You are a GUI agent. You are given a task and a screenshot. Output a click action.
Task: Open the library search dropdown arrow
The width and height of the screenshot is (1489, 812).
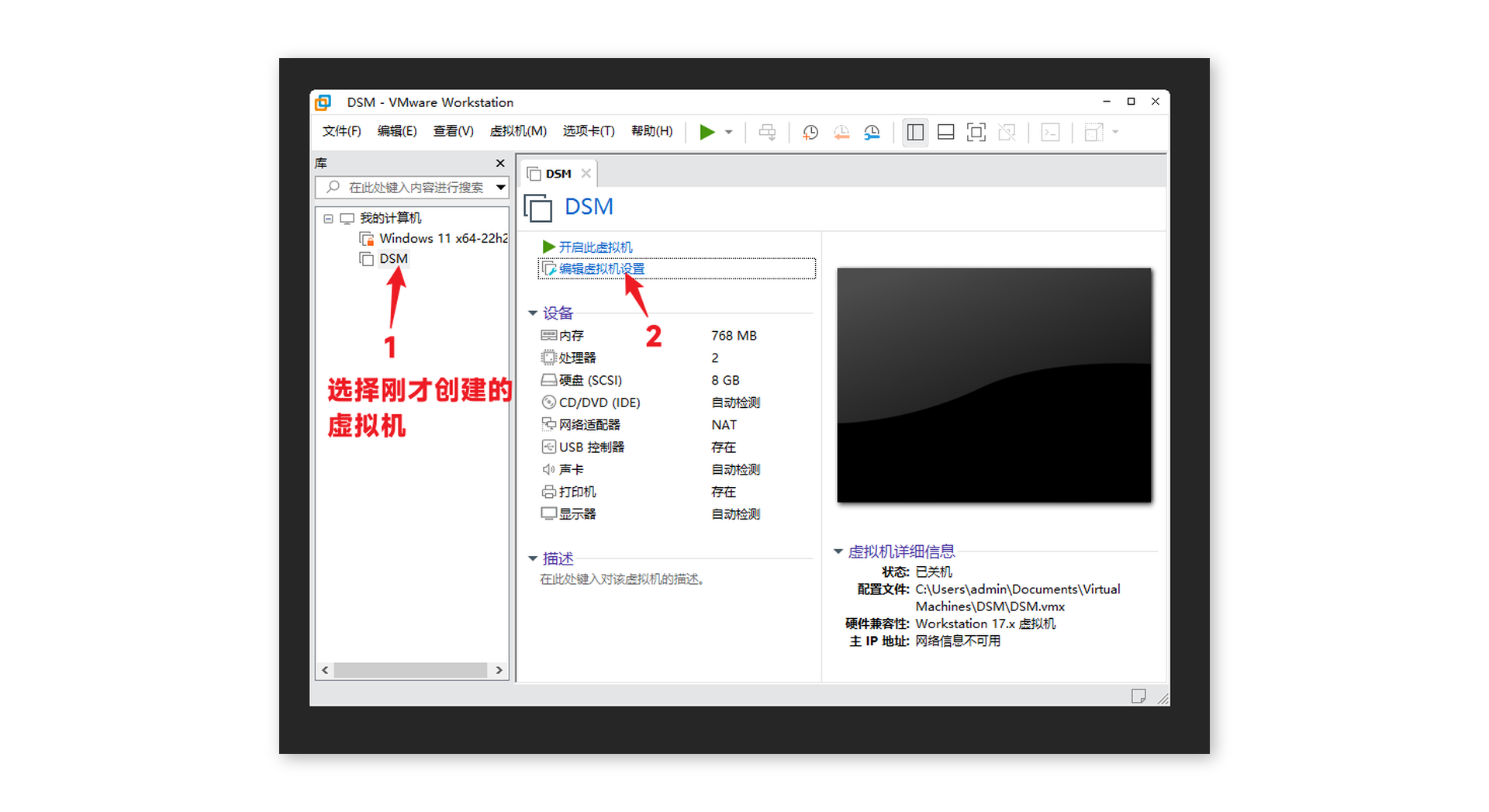point(501,187)
